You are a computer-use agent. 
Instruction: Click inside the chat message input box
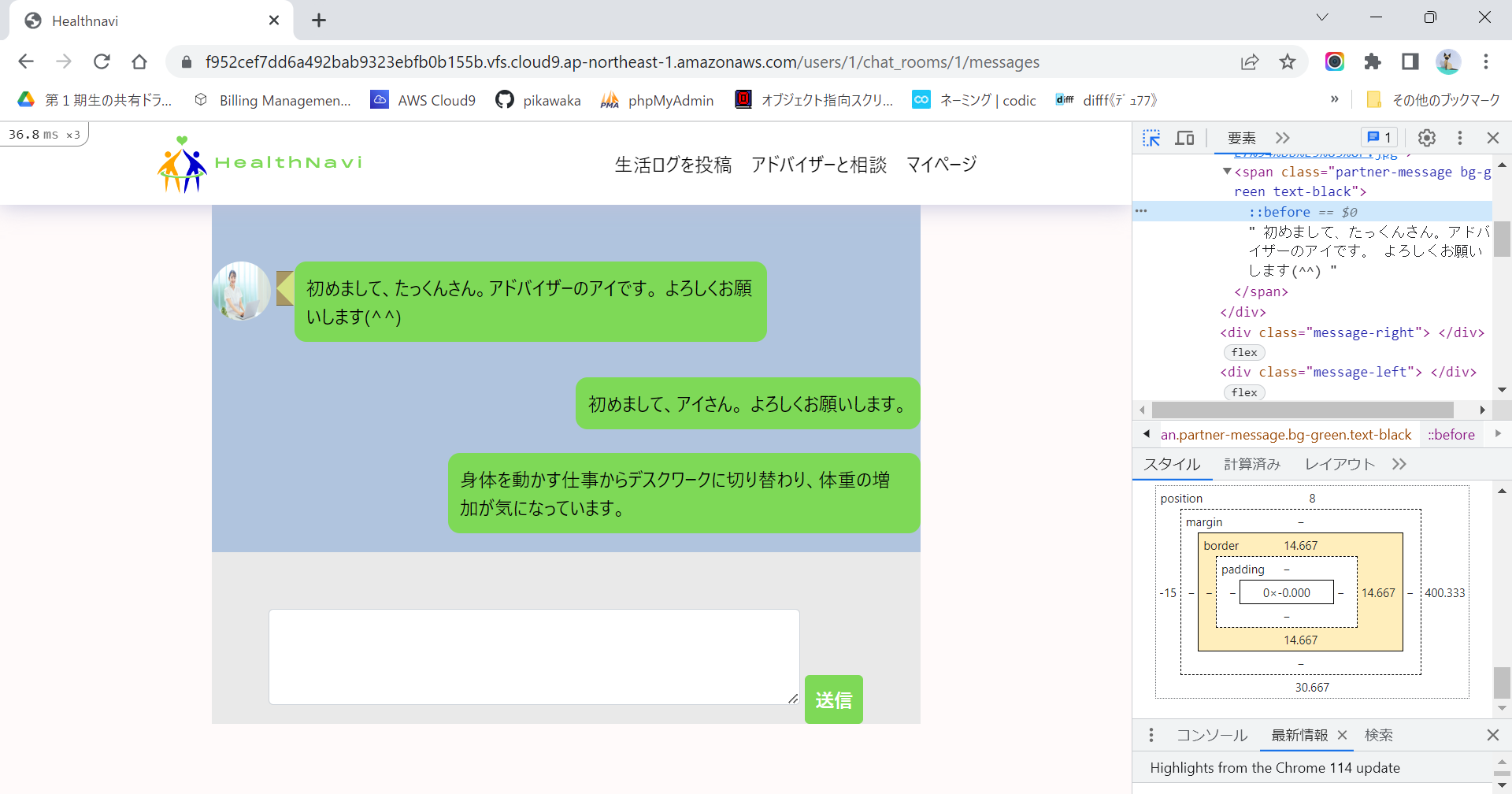tap(534, 656)
